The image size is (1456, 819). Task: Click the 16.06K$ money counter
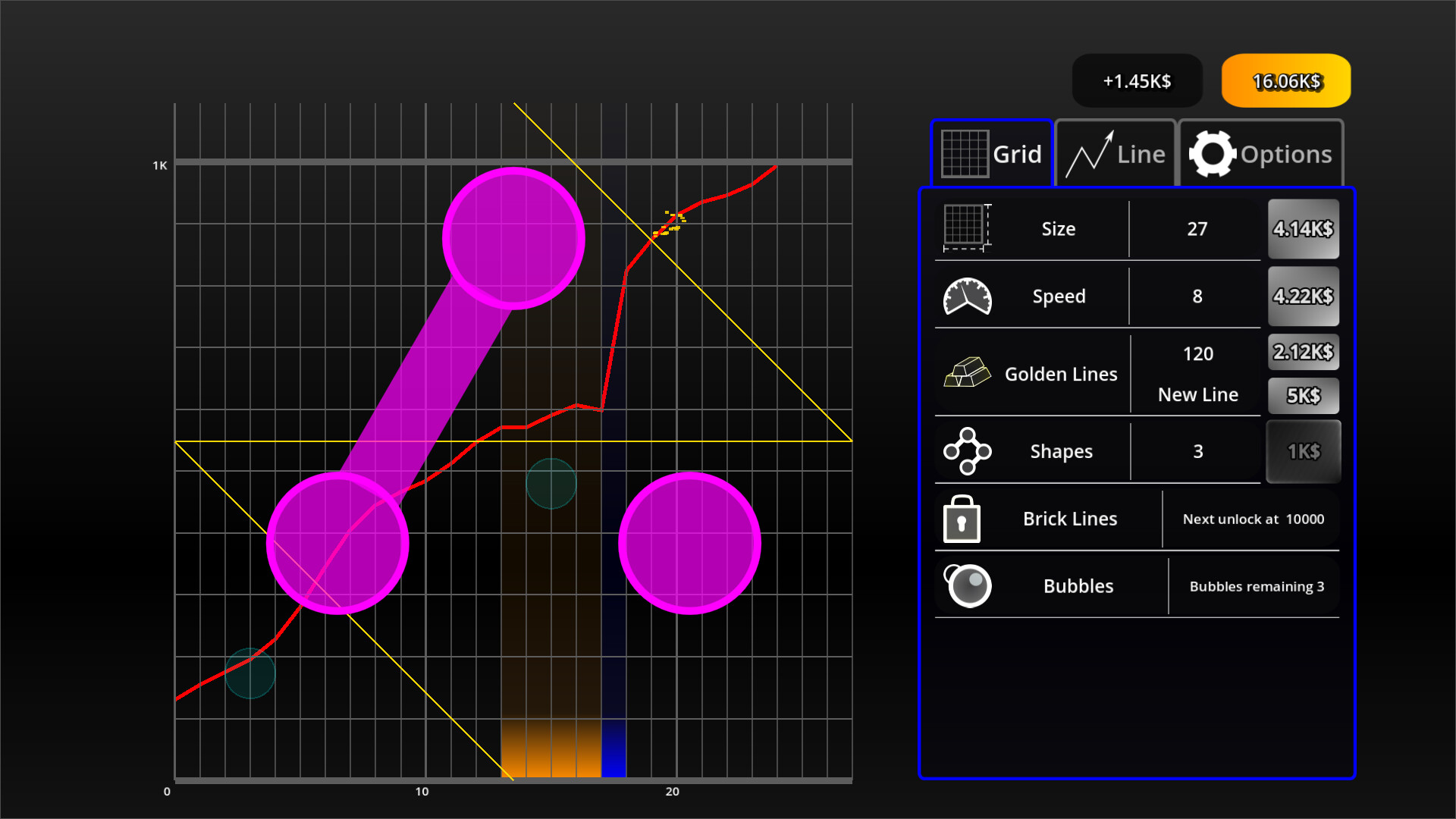click(x=1285, y=80)
